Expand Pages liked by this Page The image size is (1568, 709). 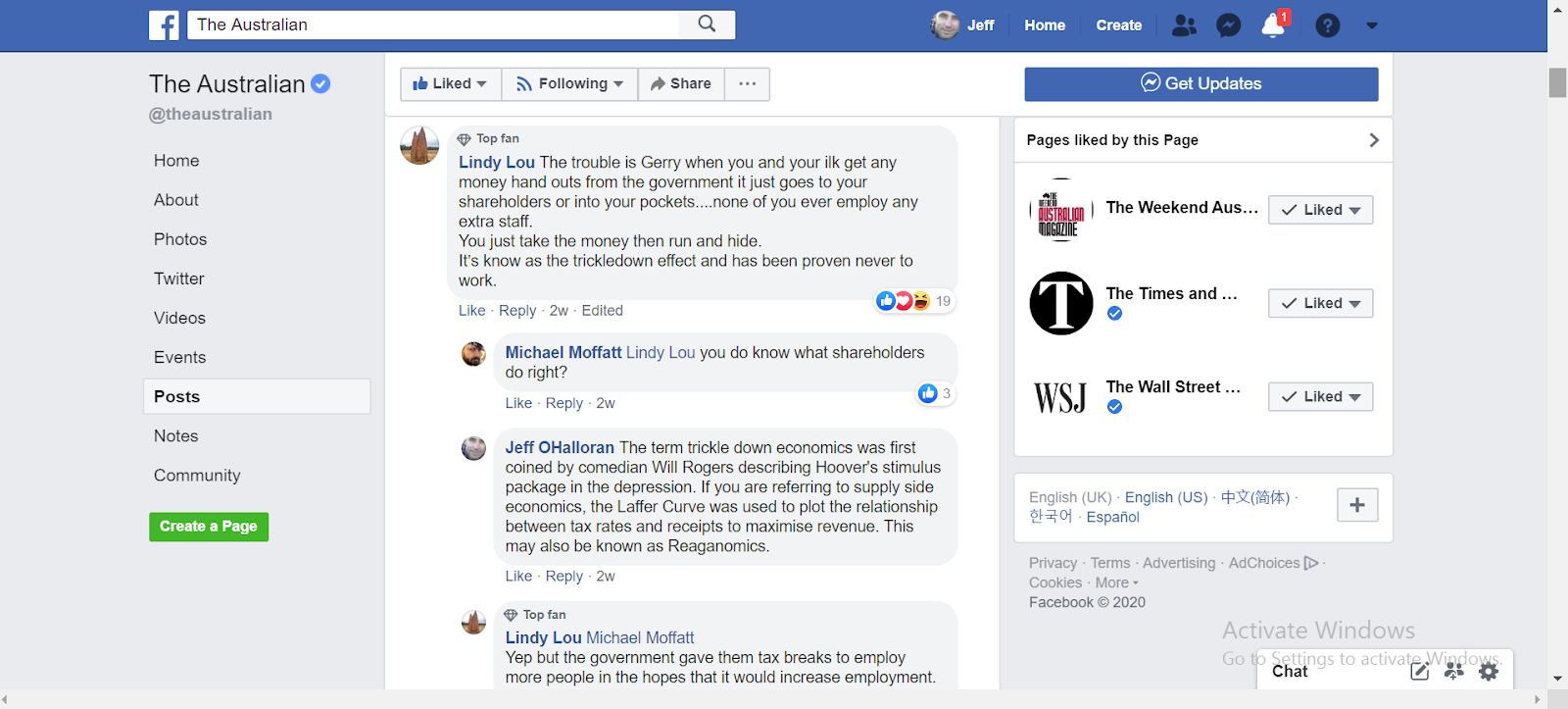pos(1373,140)
